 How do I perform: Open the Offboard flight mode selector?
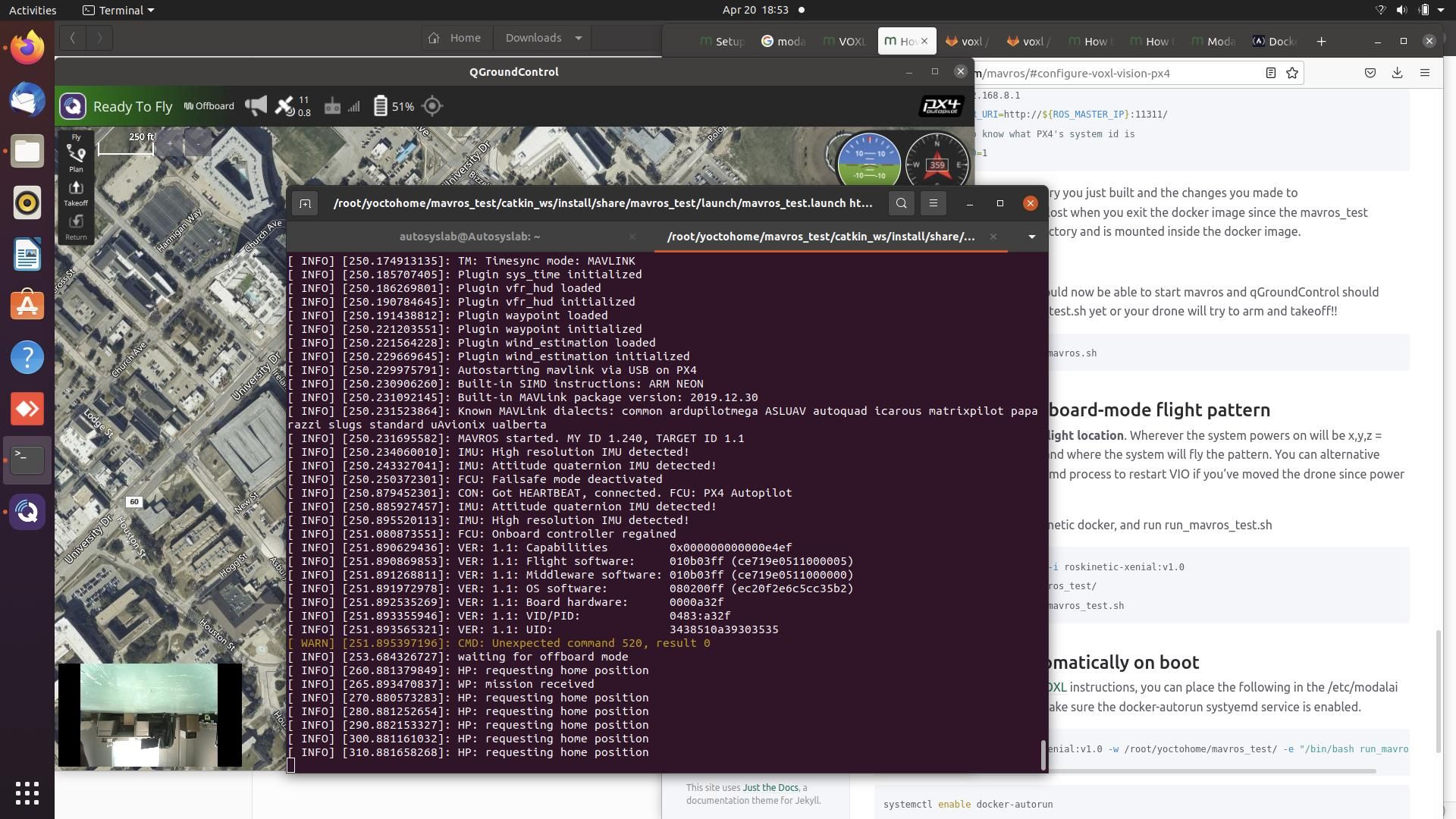click(x=209, y=106)
